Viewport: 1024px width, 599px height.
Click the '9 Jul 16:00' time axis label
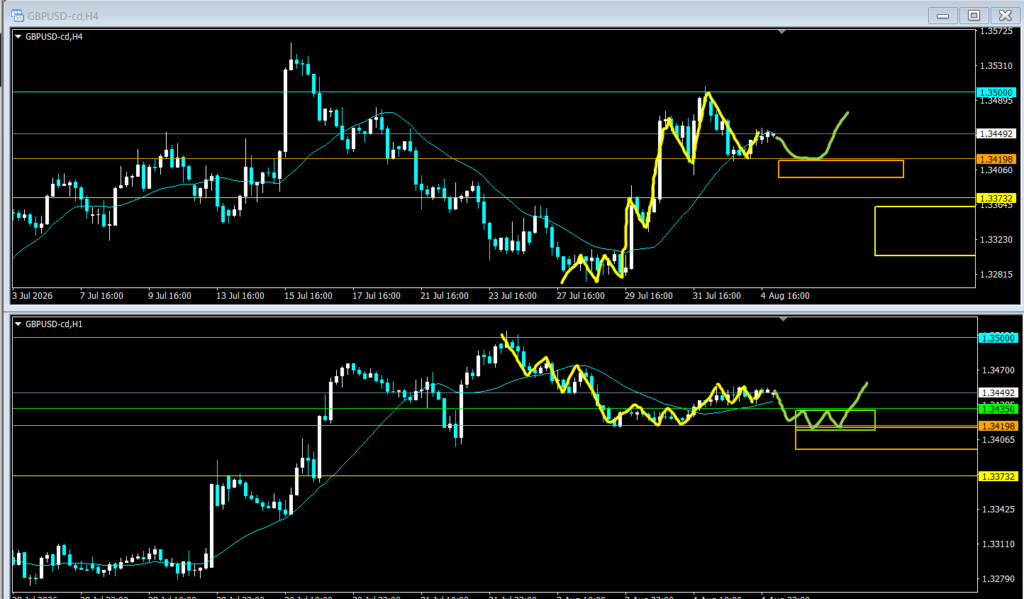170,296
